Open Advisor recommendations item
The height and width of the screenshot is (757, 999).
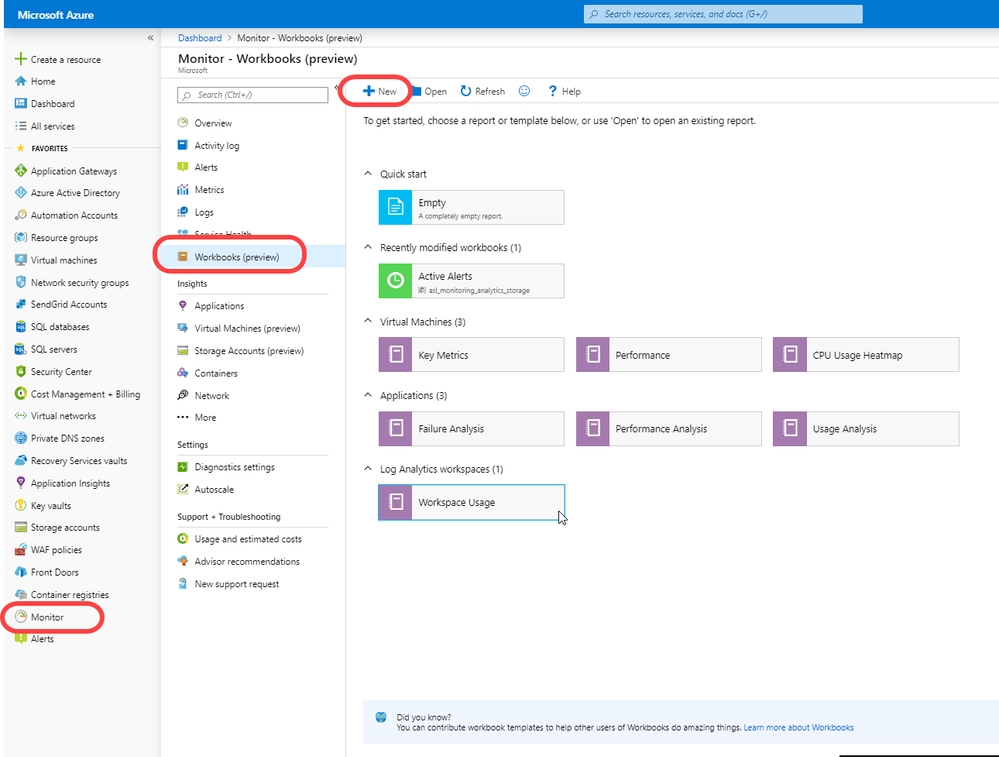[x=247, y=561]
